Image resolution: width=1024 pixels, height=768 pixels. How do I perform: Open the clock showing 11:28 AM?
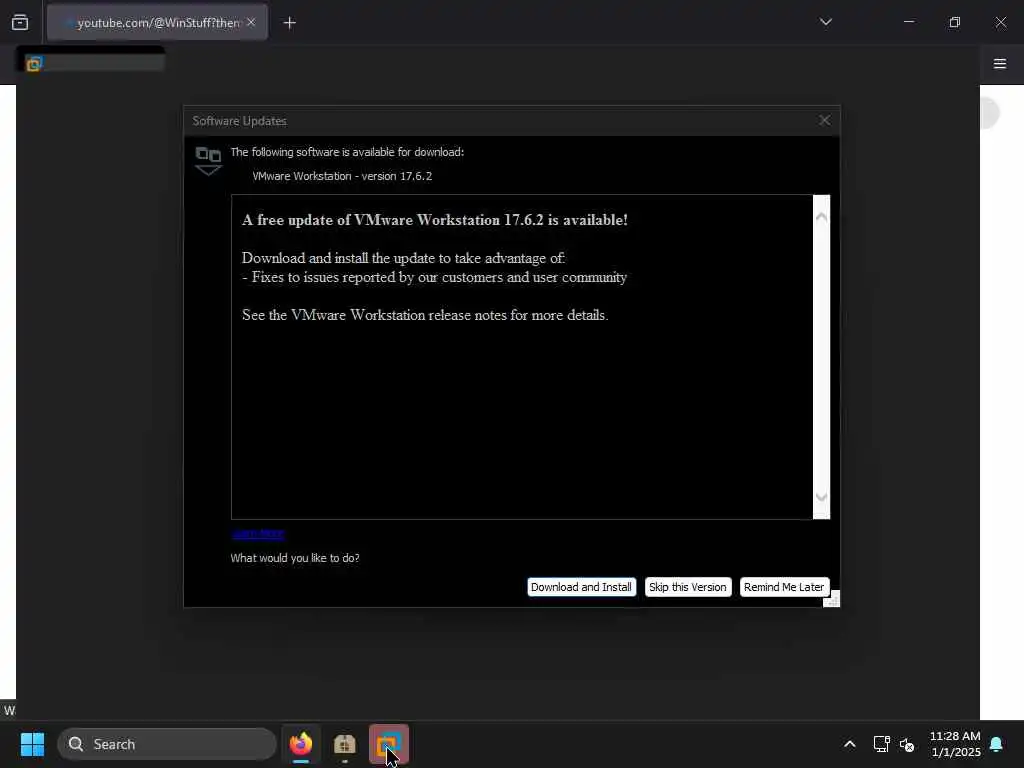(955, 744)
